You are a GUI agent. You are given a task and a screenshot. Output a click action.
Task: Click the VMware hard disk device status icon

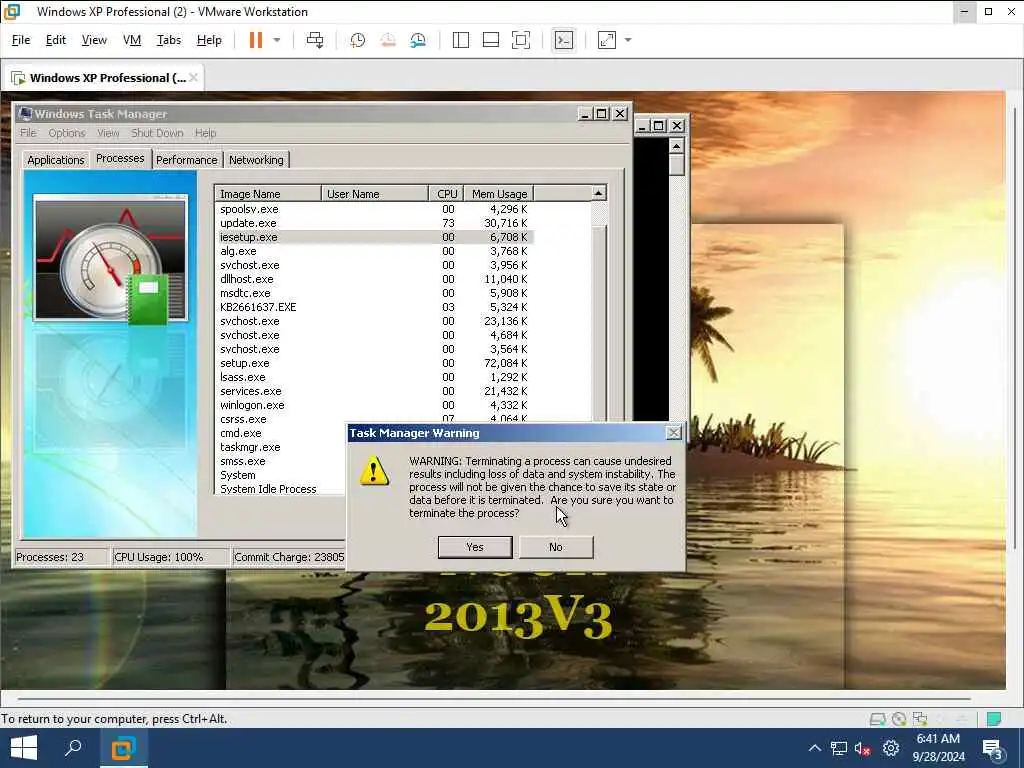click(x=878, y=719)
